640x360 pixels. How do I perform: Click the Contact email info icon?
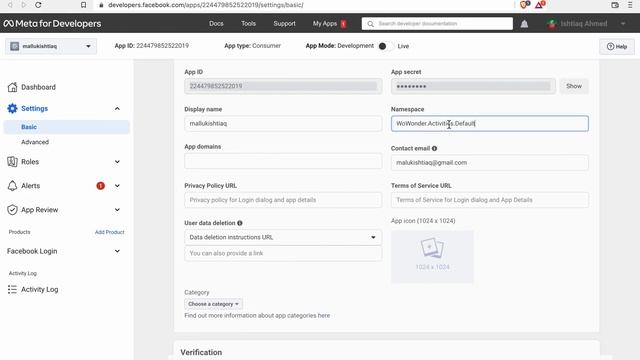click(x=434, y=149)
